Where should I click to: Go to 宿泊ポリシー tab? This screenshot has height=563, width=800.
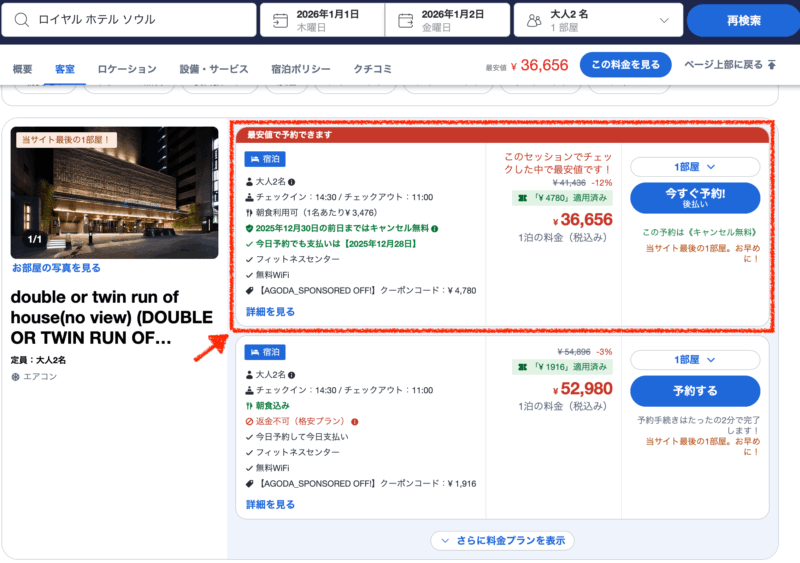(x=301, y=69)
